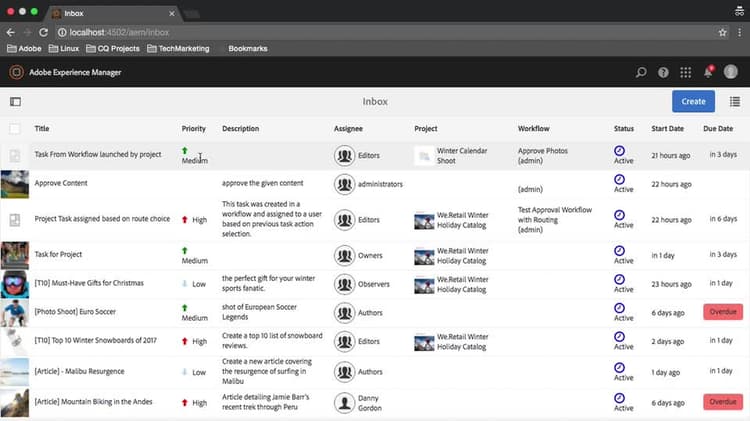
Task: Sort by the Title column header
Action: pyautogui.click(x=42, y=129)
